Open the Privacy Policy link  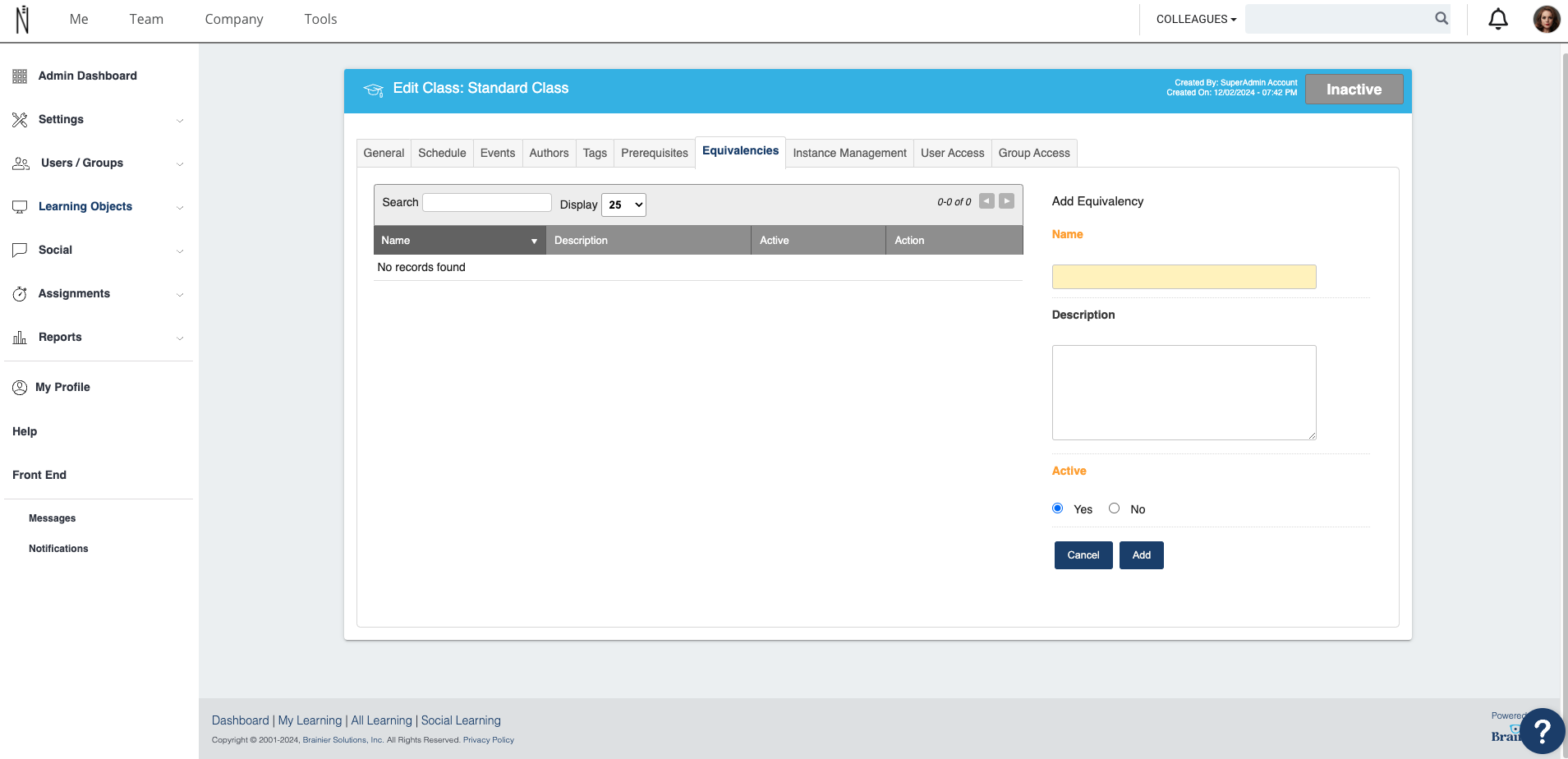coord(489,740)
